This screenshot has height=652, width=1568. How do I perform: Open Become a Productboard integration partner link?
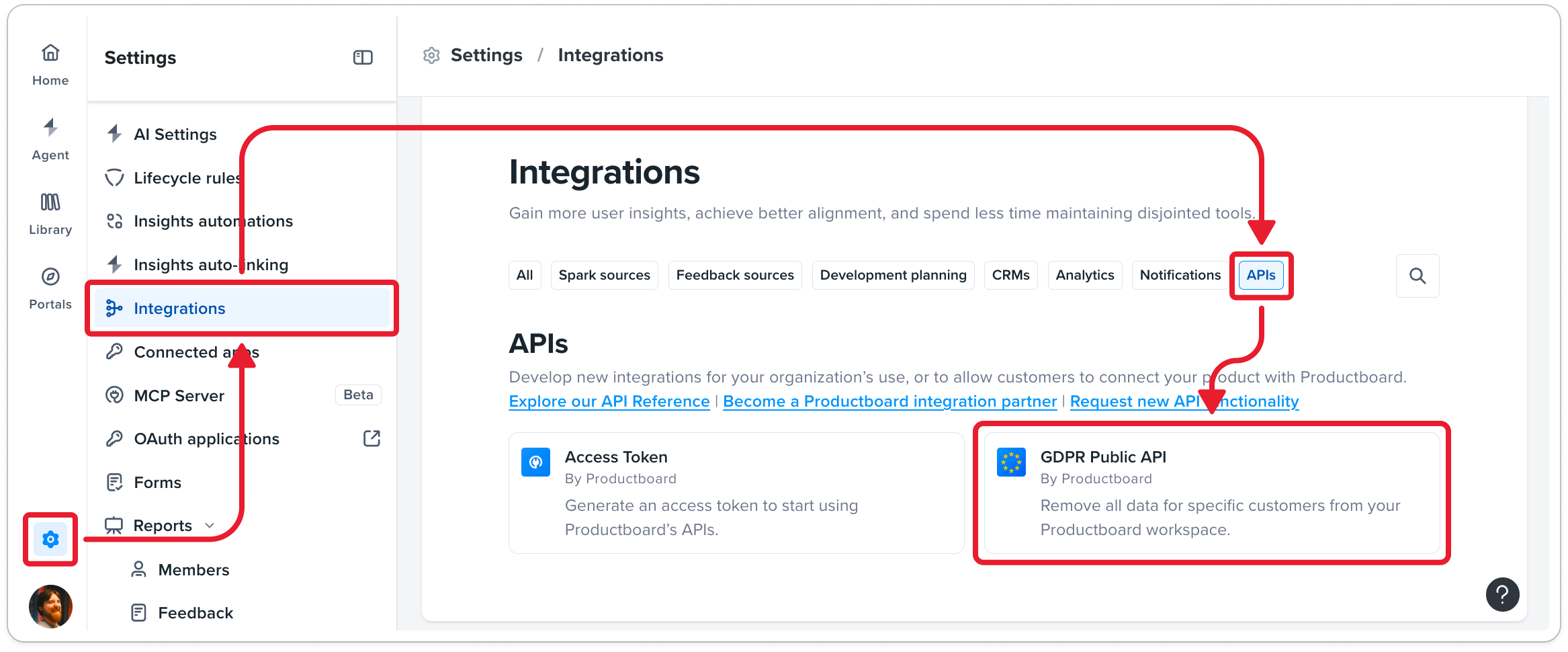[x=889, y=401]
